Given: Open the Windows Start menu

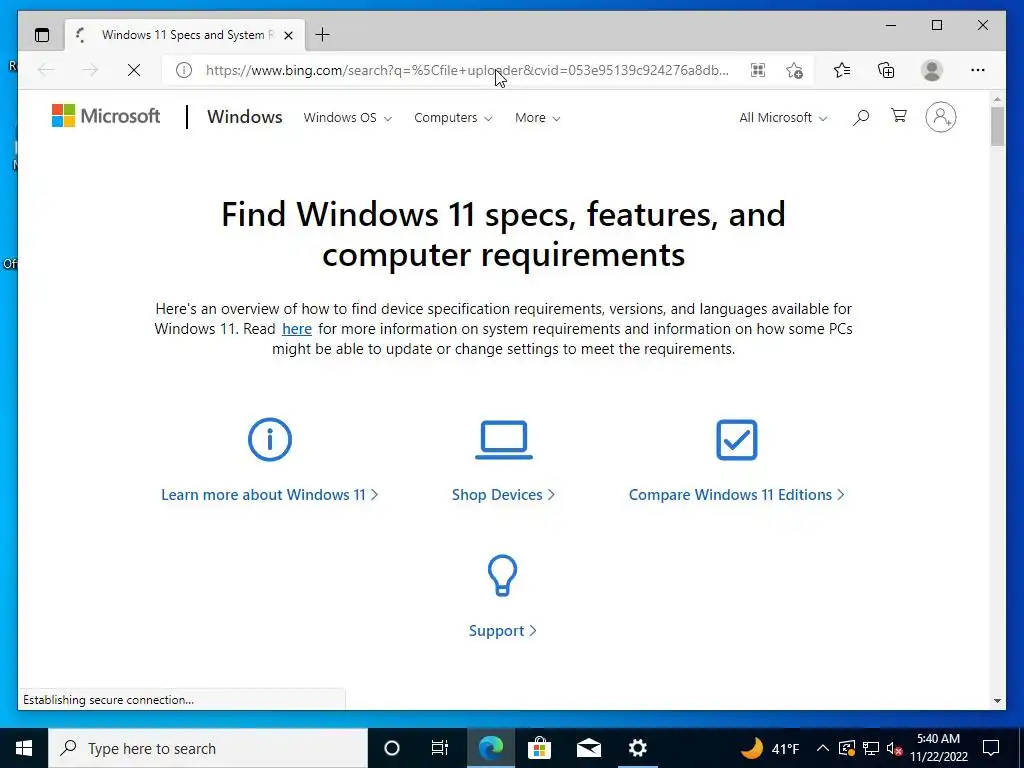Looking at the screenshot, I should pyautogui.click(x=24, y=748).
